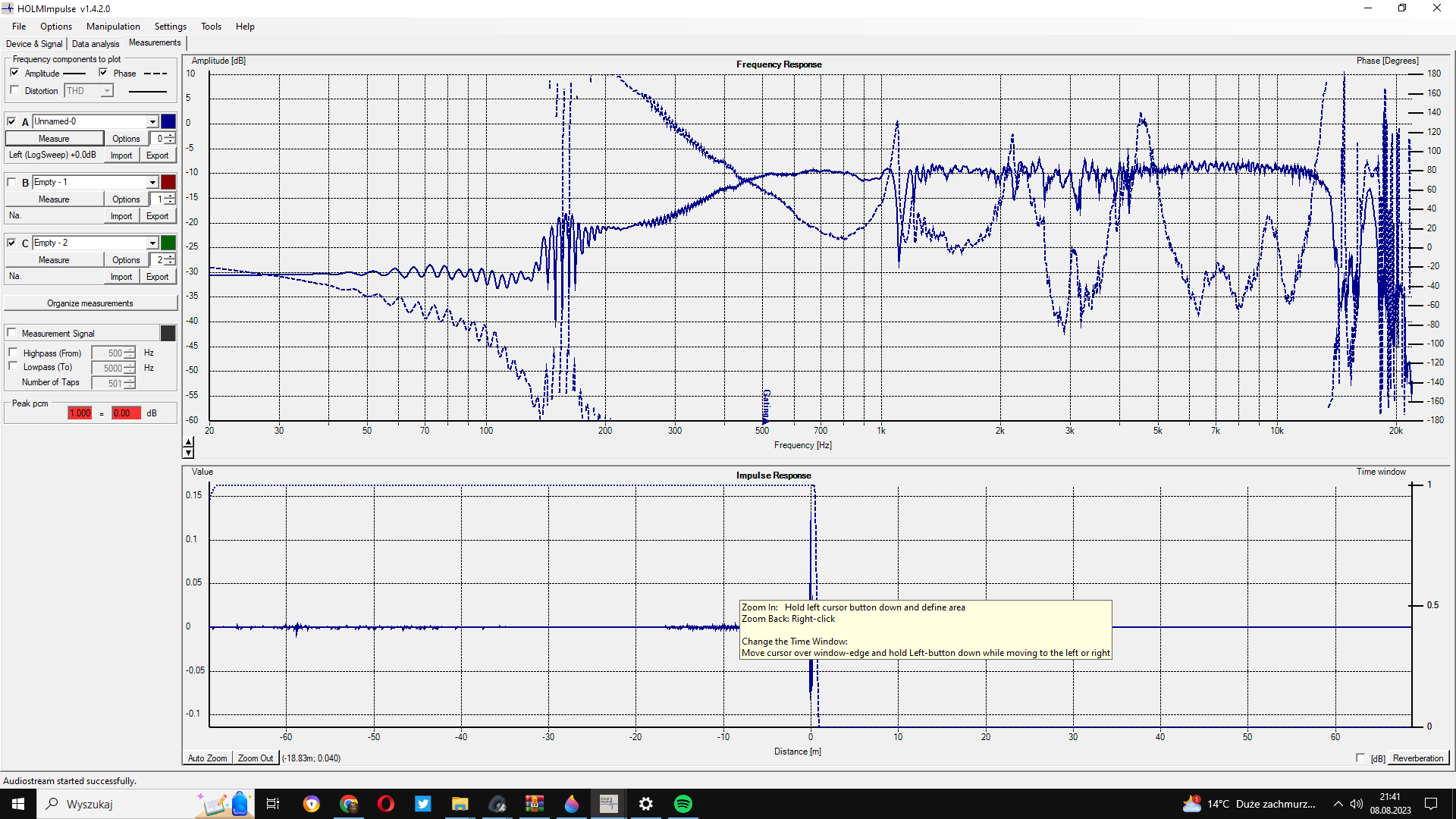Image resolution: width=1456 pixels, height=819 pixels.
Task: Open the Manipulation menu
Action: pyautogui.click(x=113, y=26)
